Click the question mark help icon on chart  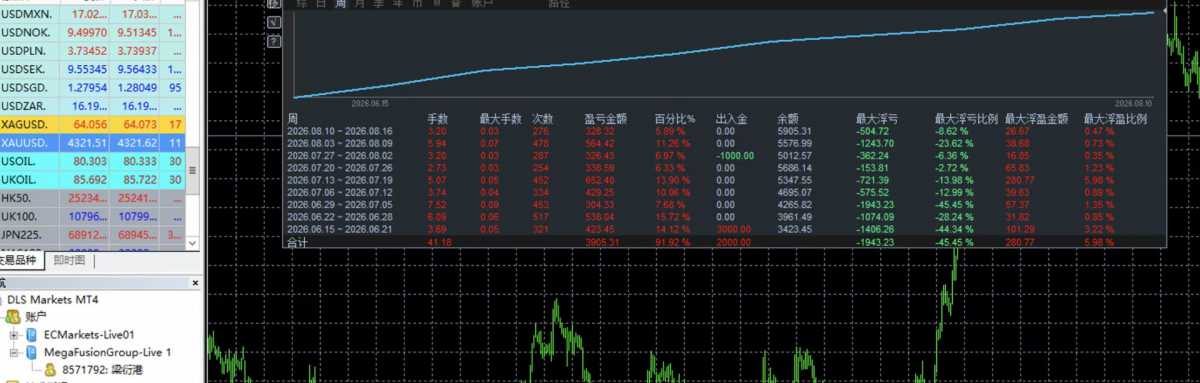274,41
